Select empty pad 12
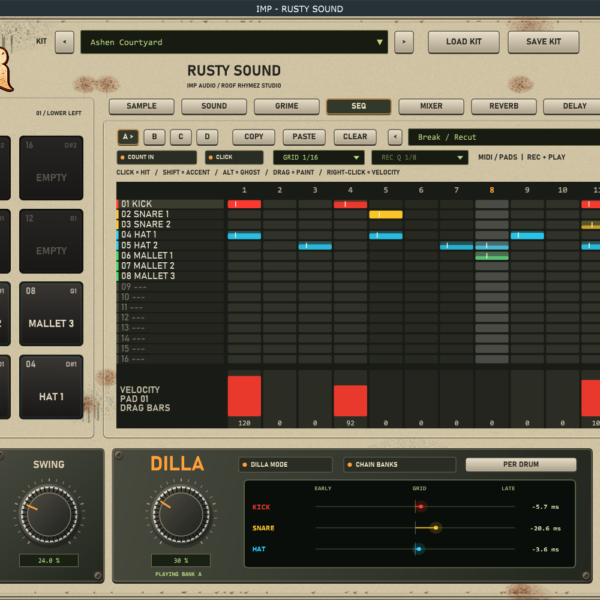600x600 pixels. [51, 241]
